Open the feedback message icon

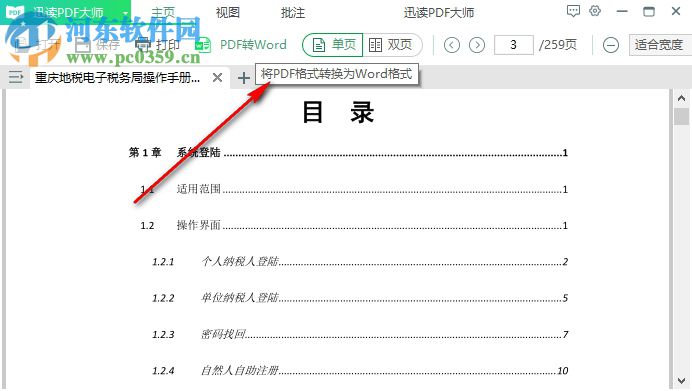[x=573, y=11]
